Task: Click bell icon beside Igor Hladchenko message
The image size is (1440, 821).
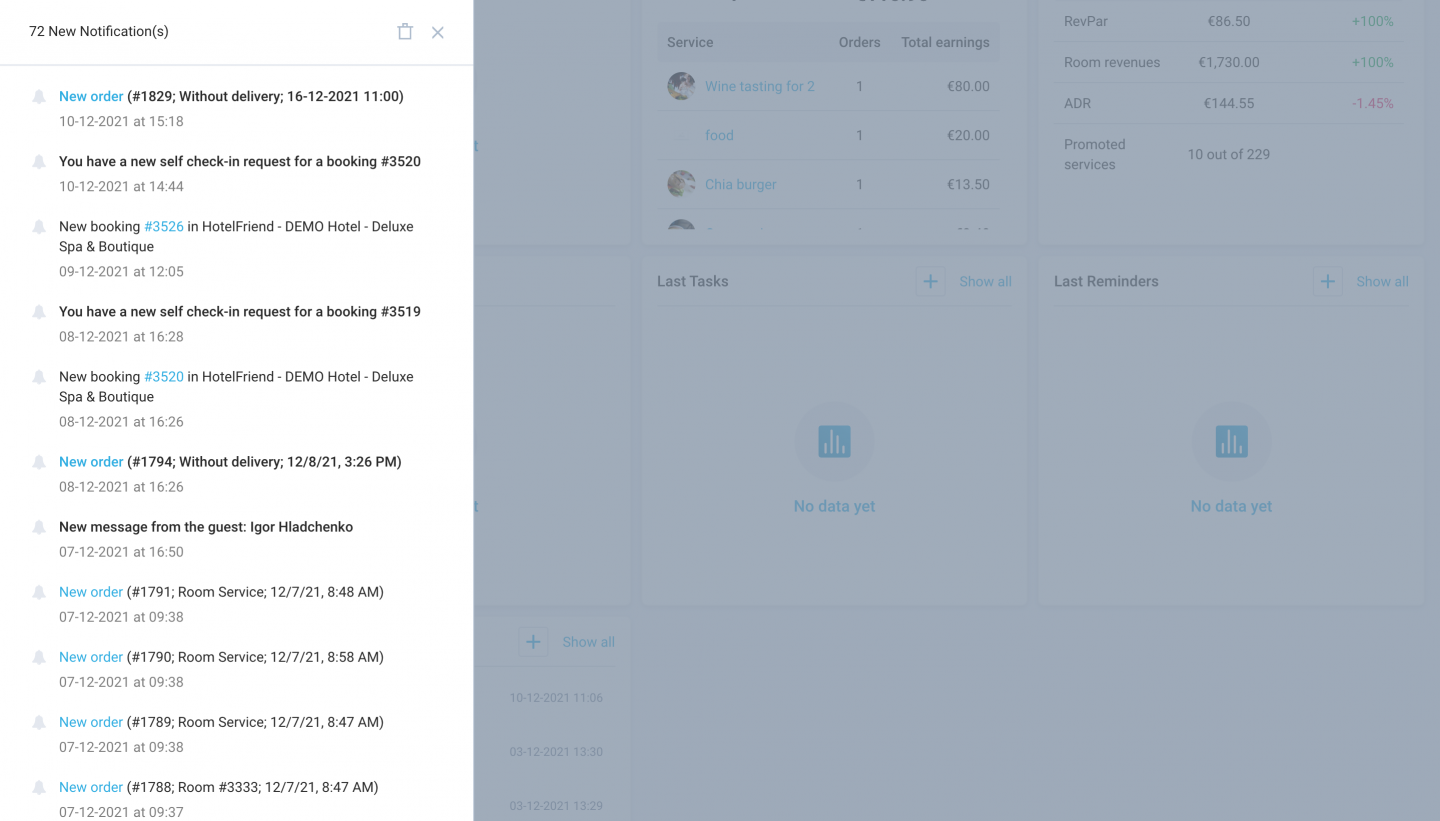Action: (x=39, y=527)
